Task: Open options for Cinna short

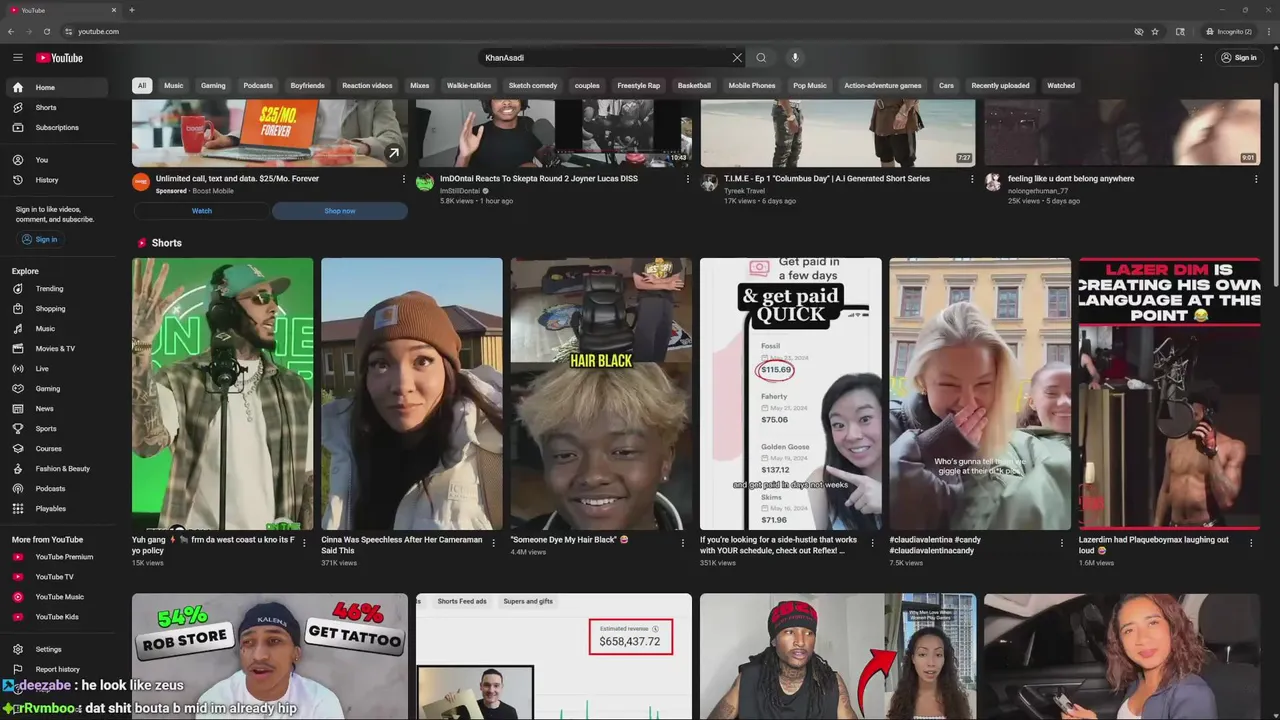Action: click(x=494, y=543)
